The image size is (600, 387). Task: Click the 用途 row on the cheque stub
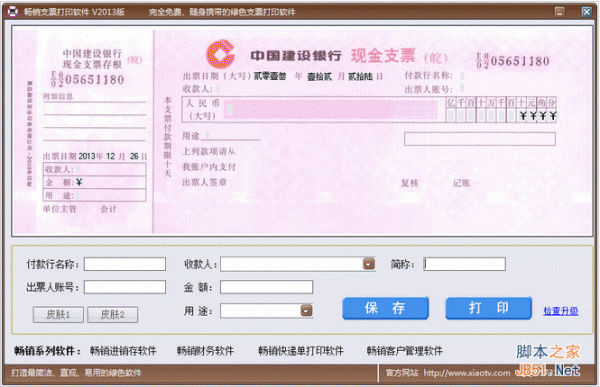pyautogui.click(x=94, y=195)
